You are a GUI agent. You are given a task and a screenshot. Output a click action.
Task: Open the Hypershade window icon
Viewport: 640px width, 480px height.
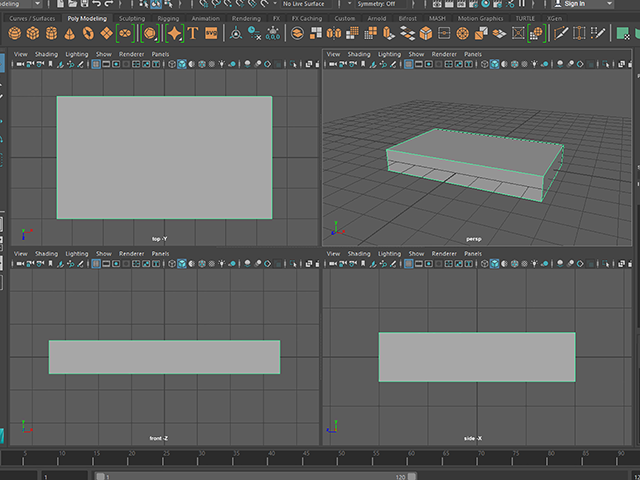pos(486,4)
